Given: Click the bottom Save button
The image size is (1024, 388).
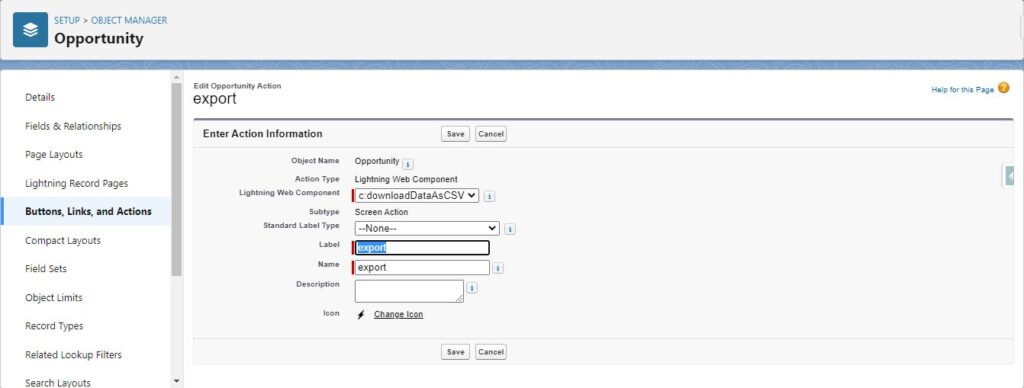Looking at the screenshot, I should click(x=455, y=352).
